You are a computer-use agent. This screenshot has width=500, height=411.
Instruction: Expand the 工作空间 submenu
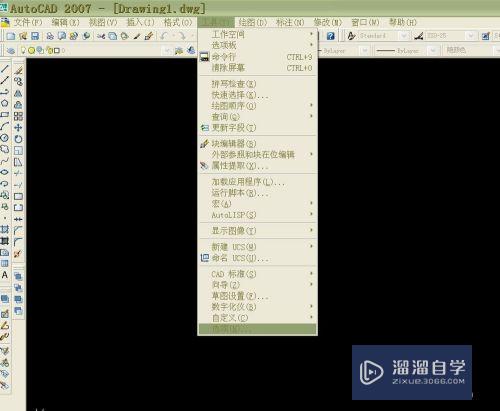pos(257,34)
